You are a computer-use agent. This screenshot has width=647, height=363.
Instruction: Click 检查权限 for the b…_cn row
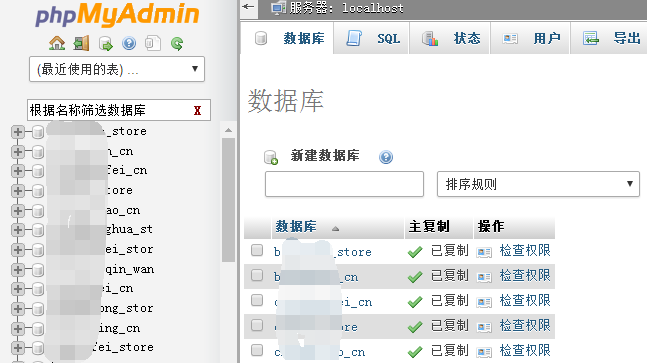525,276
